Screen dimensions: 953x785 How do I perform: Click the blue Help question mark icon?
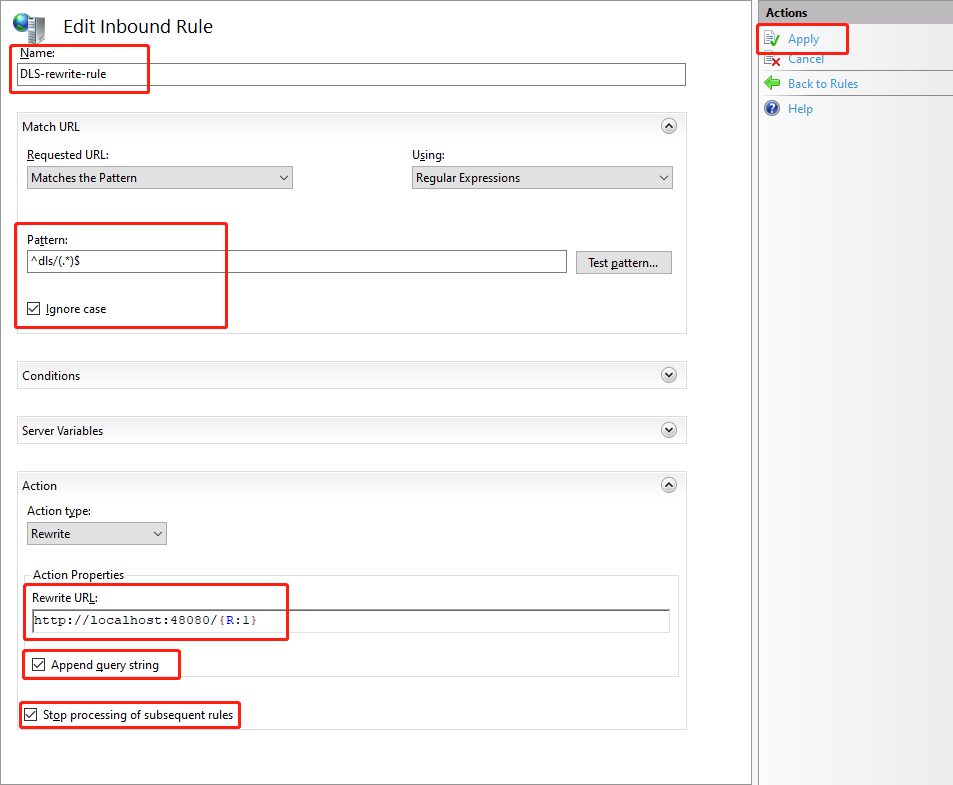point(772,108)
